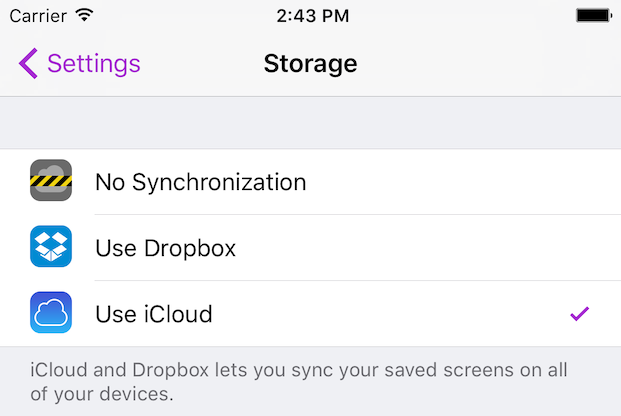Select the No Synchronization option
This screenshot has height=416, width=621.
pyautogui.click(x=201, y=182)
